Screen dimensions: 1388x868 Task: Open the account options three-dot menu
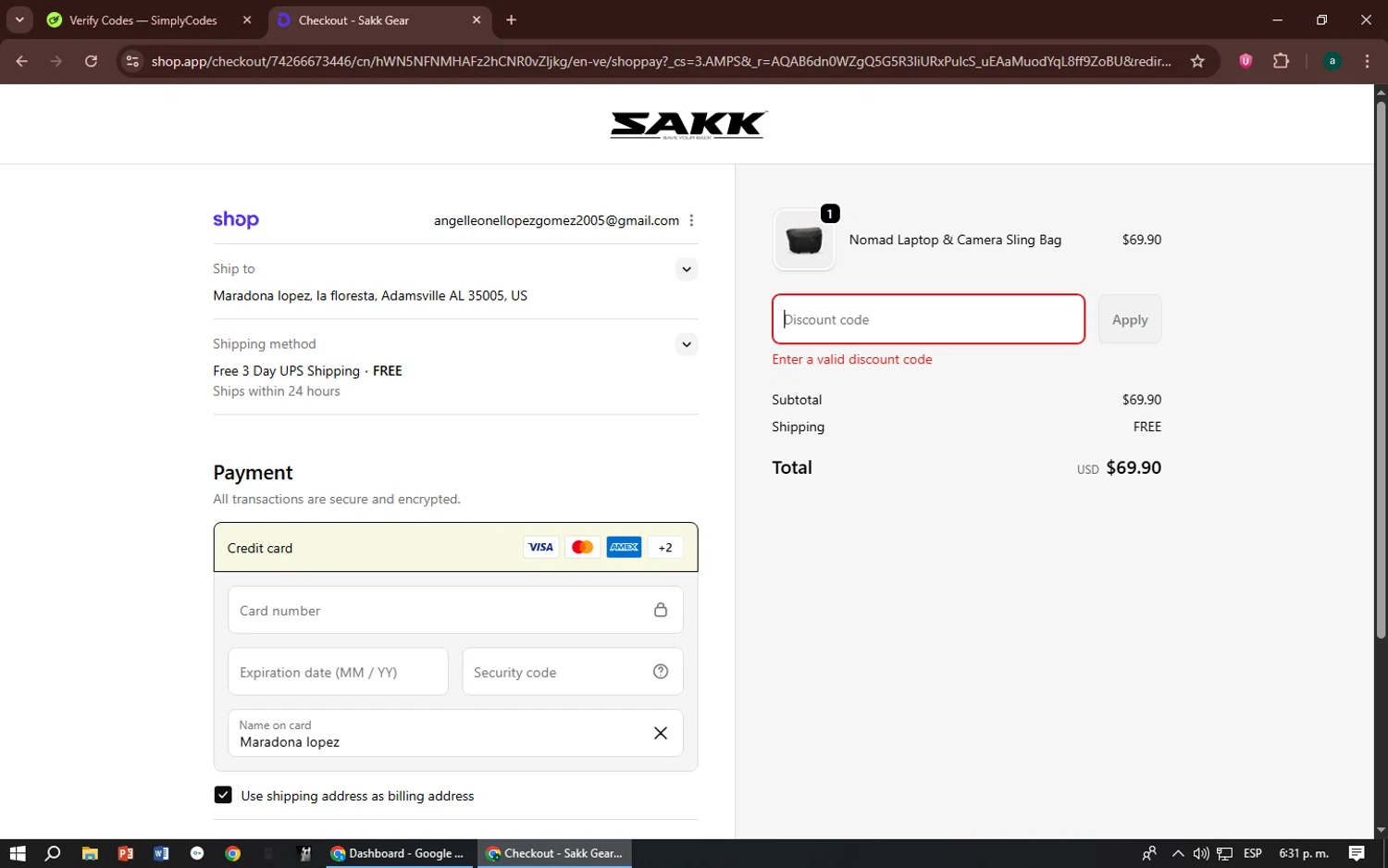691,220
